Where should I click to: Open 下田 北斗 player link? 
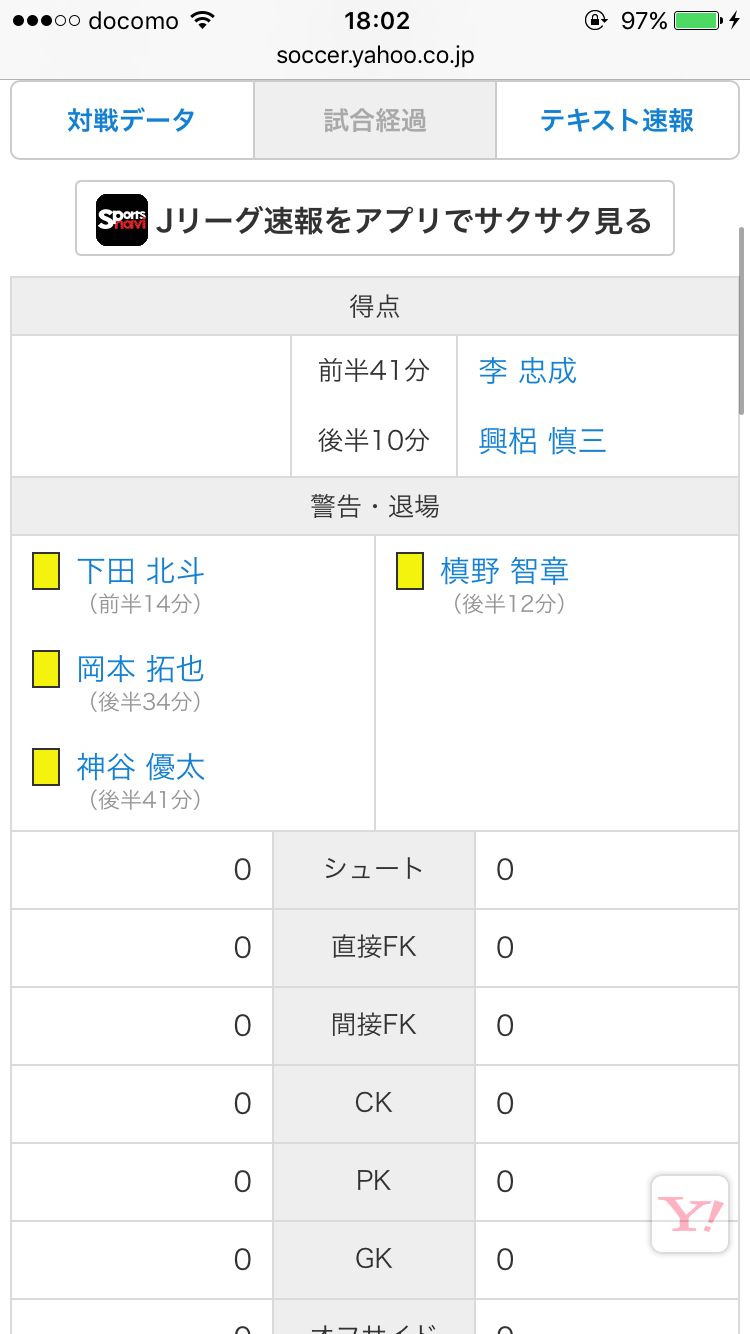141,571
